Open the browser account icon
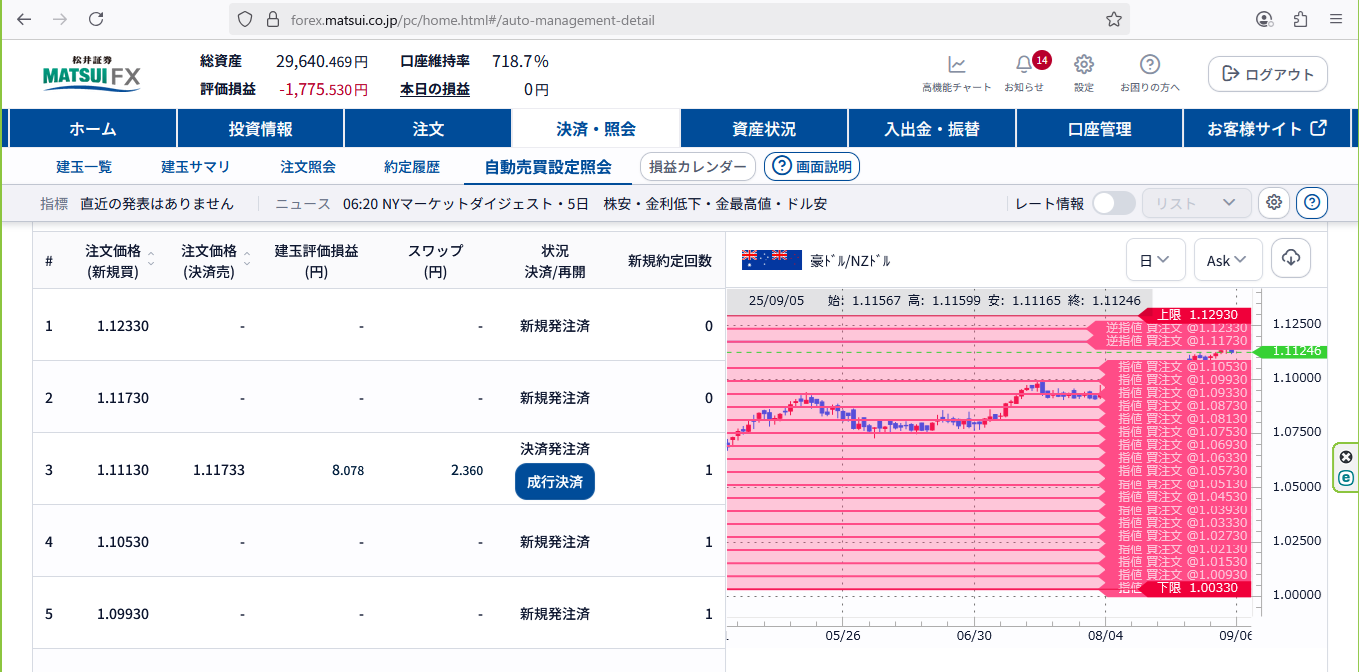 point(1264,19)
